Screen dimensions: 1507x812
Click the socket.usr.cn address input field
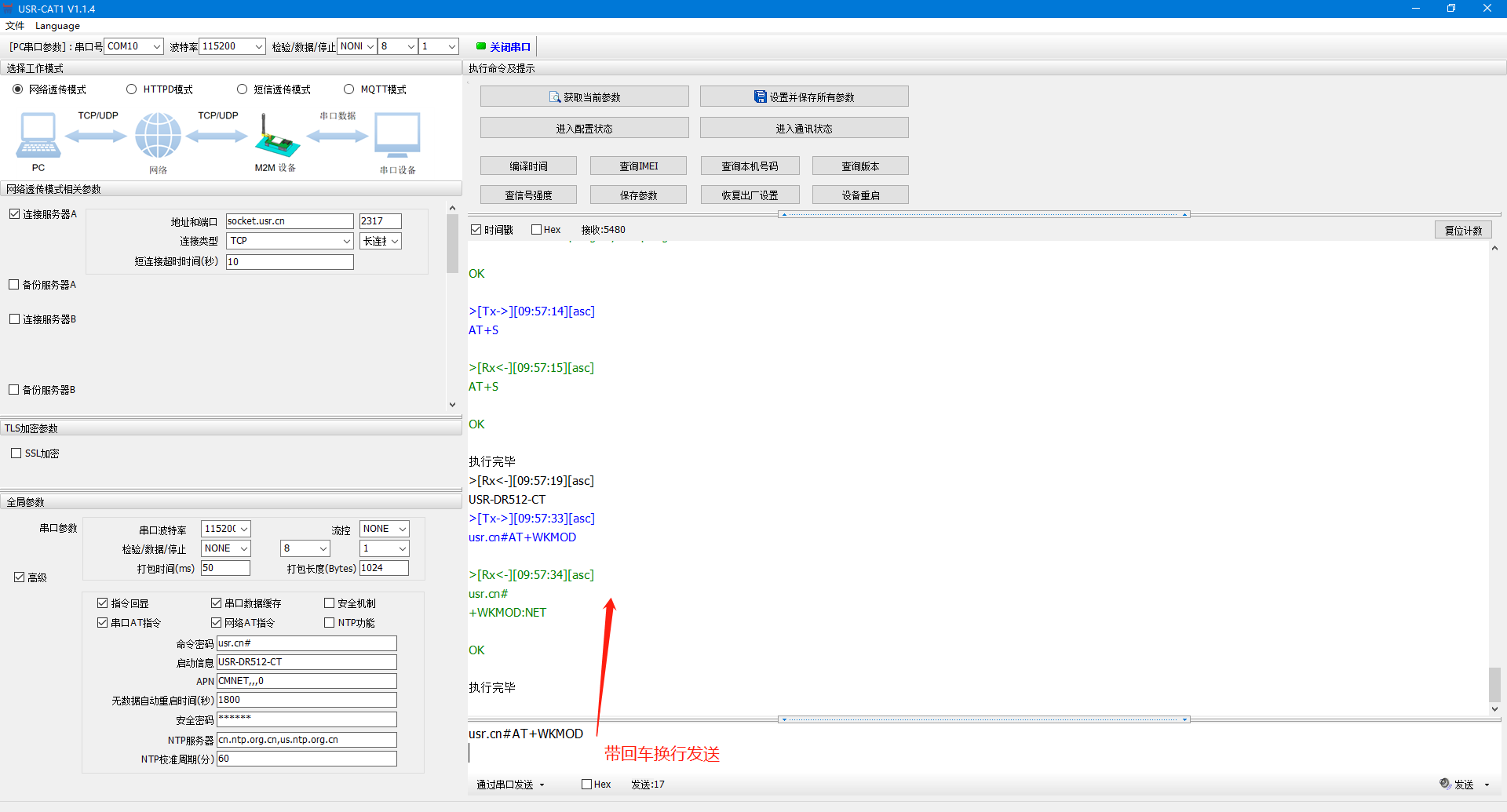pyautogui.click(x=289, y=221)
